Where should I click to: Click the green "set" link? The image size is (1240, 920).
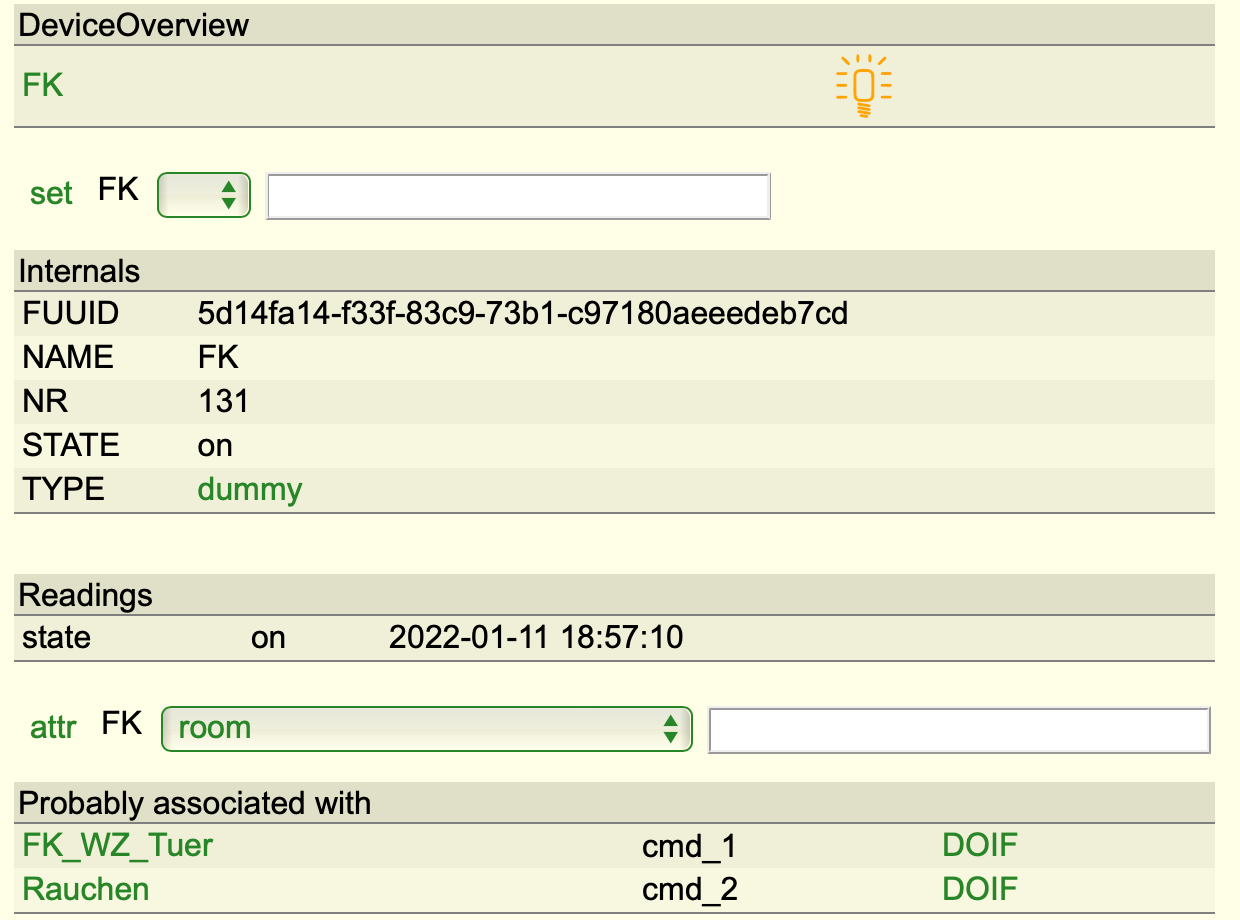coord(51,193)
